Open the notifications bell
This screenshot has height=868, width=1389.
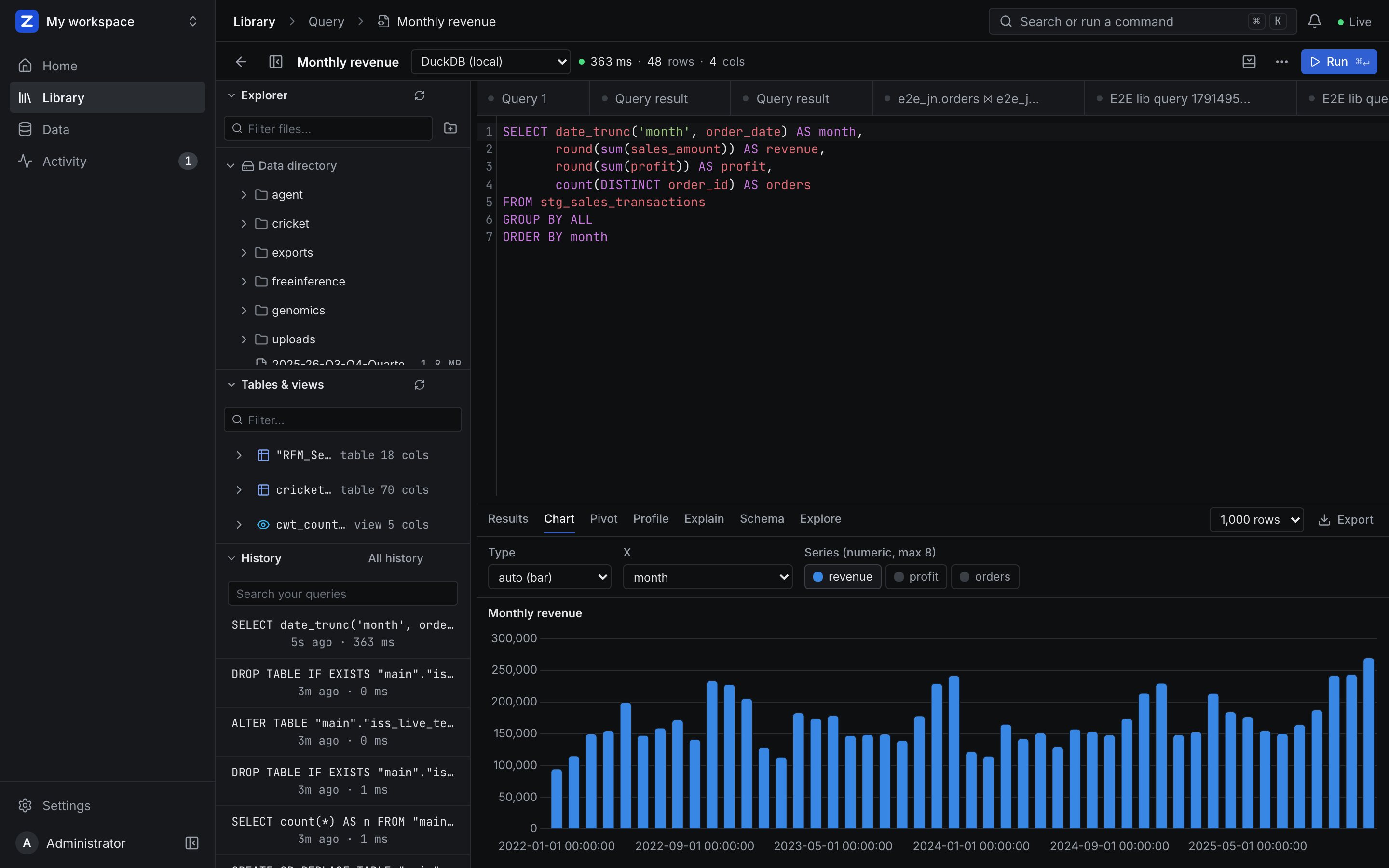coord(1314,21)
